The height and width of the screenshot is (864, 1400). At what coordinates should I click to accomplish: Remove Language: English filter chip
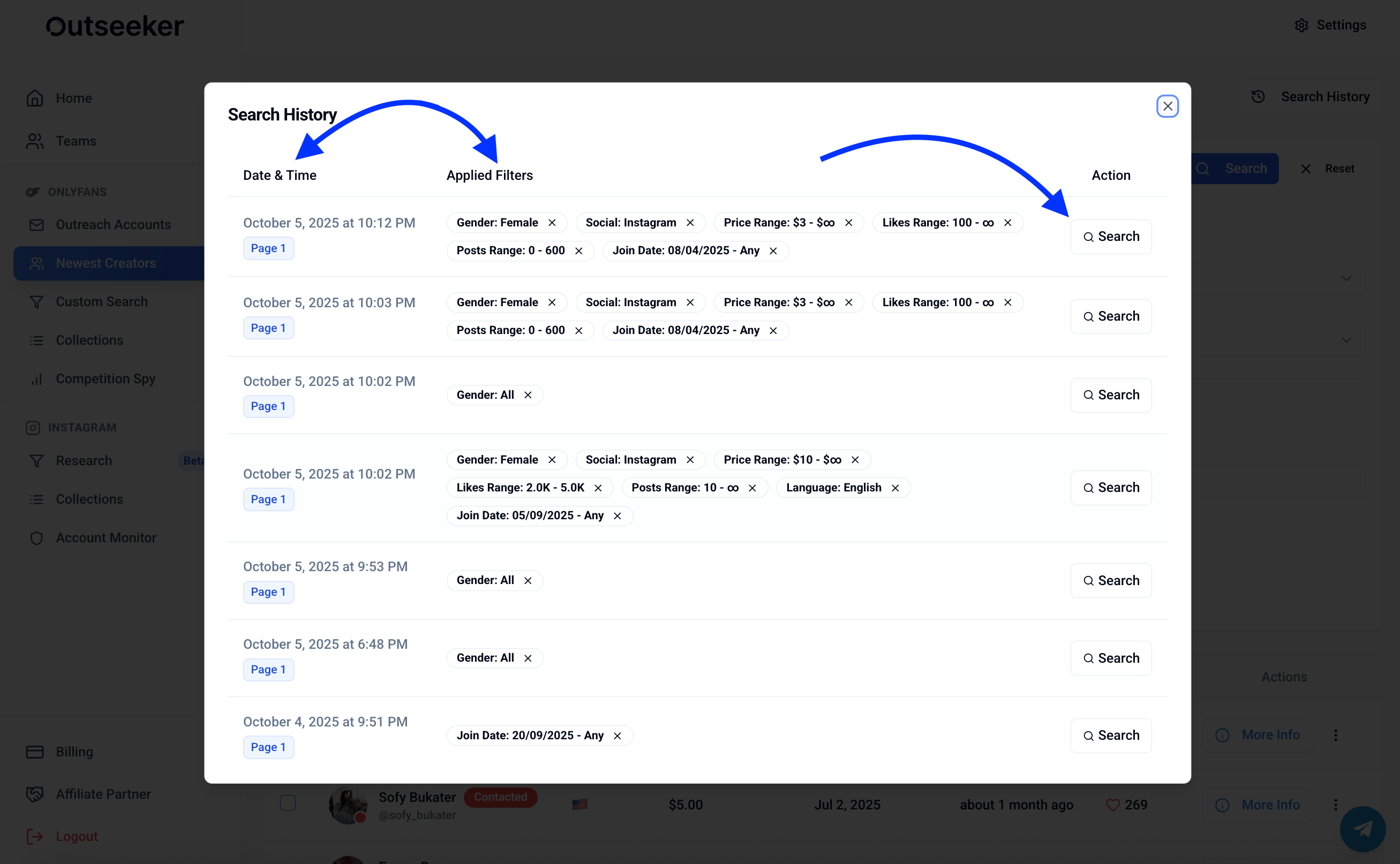(x=896, y=488)
